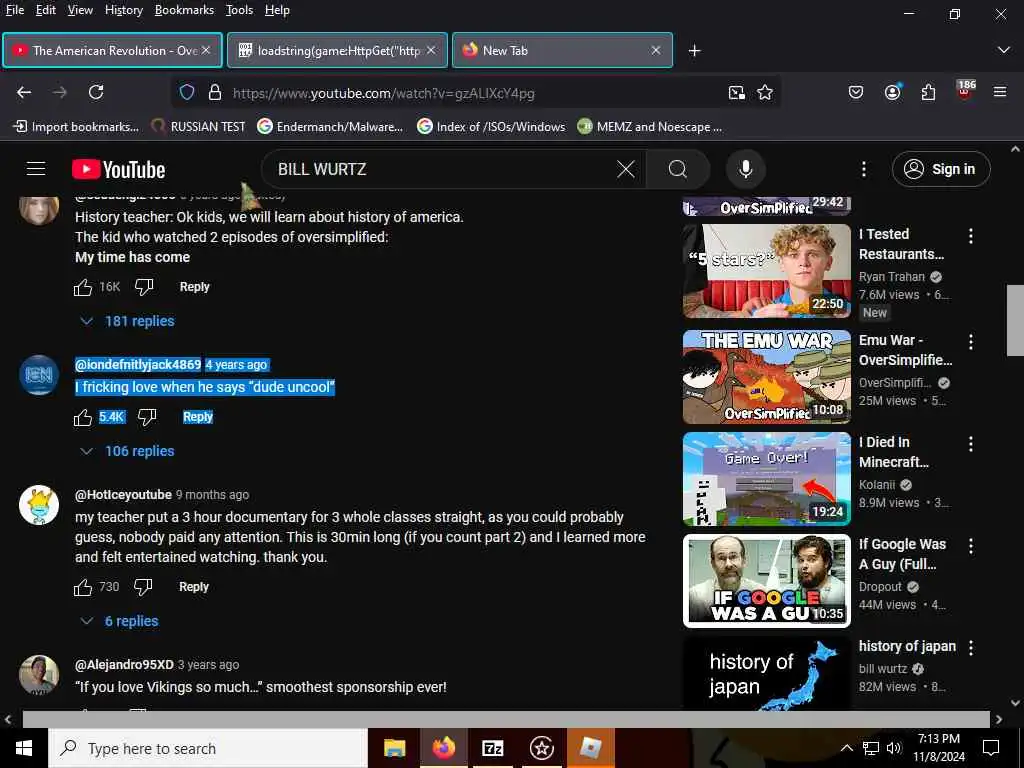Viewport: 1024px width, 768px height.
Task: Dislike the @HotIceyoutube comment
Action: coord(143,587)
